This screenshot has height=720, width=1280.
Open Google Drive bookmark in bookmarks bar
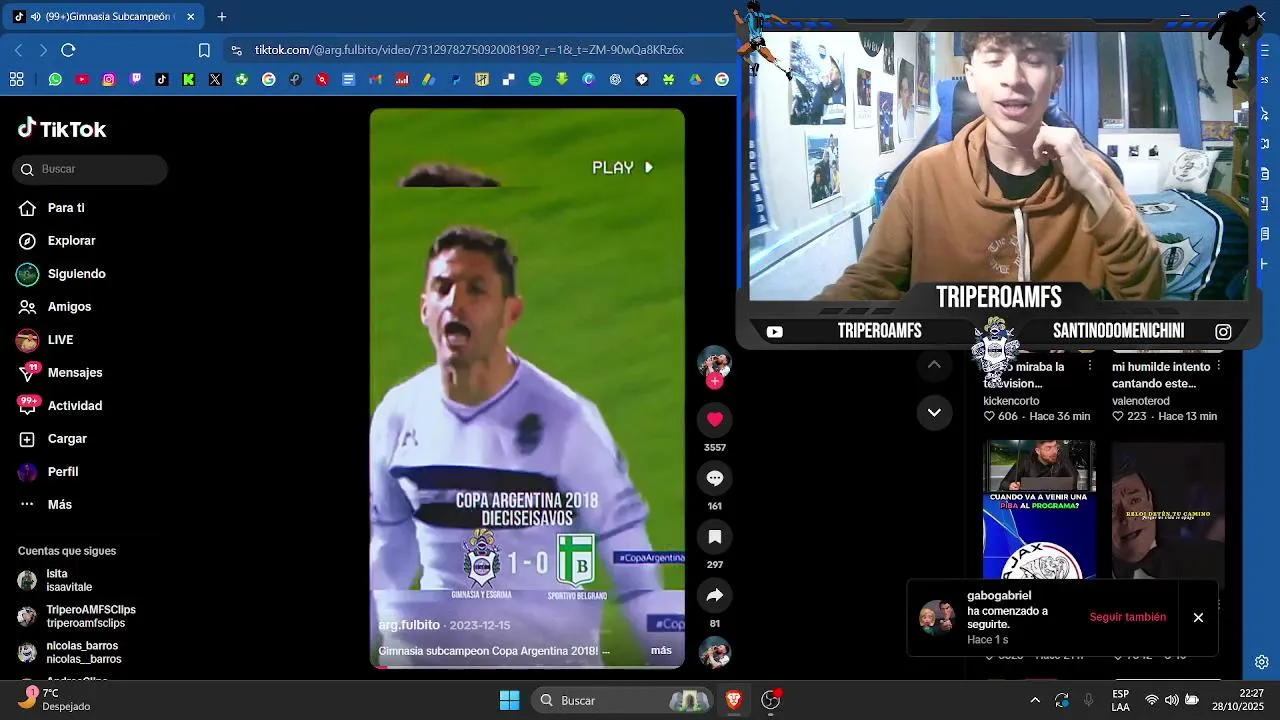(x=695, y=79)
